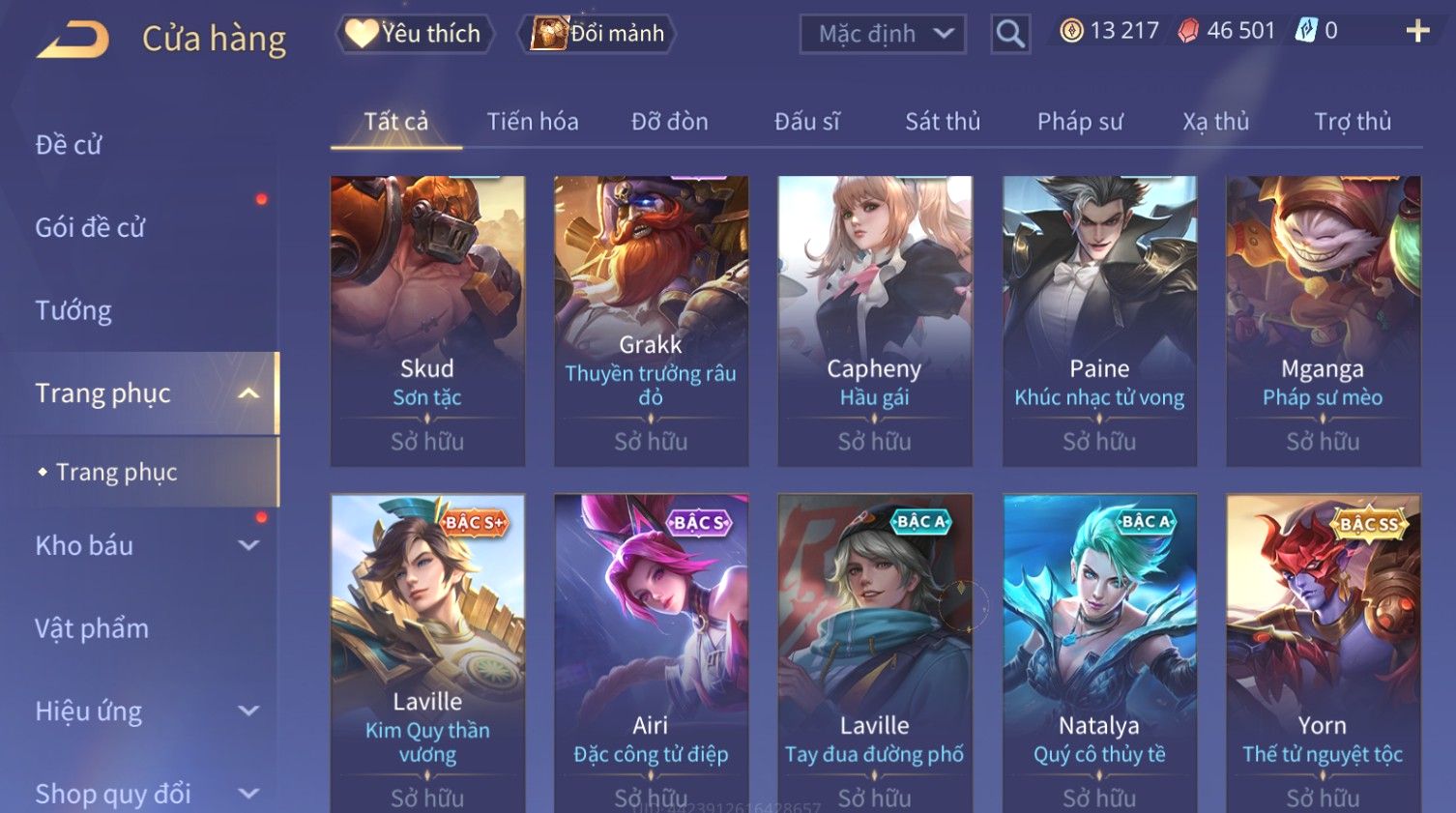This screenshot has width=1456, height=813.
Task: Click the red ruby currency icon
Action: coord(1188,31)
